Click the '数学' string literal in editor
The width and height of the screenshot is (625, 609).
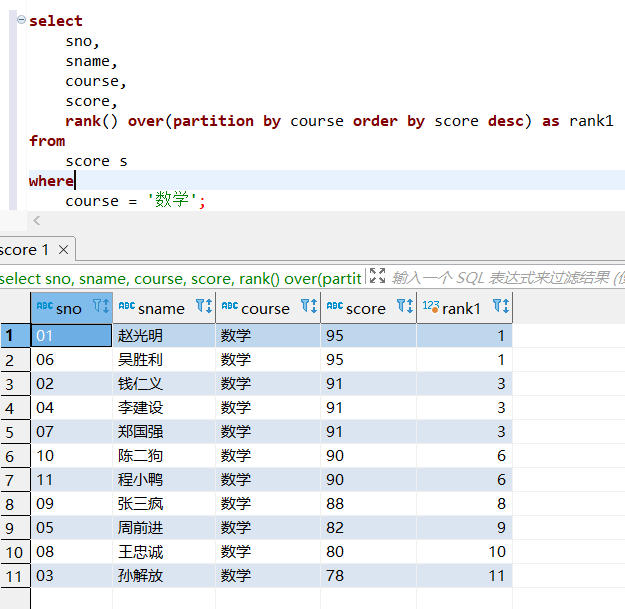(172, 199)
